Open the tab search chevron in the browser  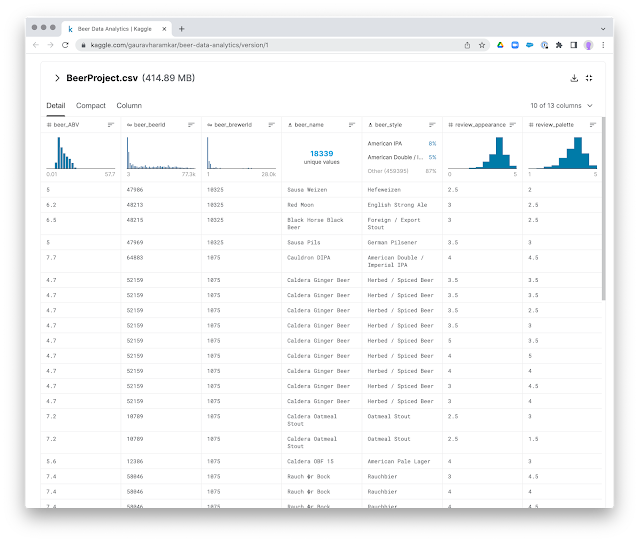tap(603, 29)
